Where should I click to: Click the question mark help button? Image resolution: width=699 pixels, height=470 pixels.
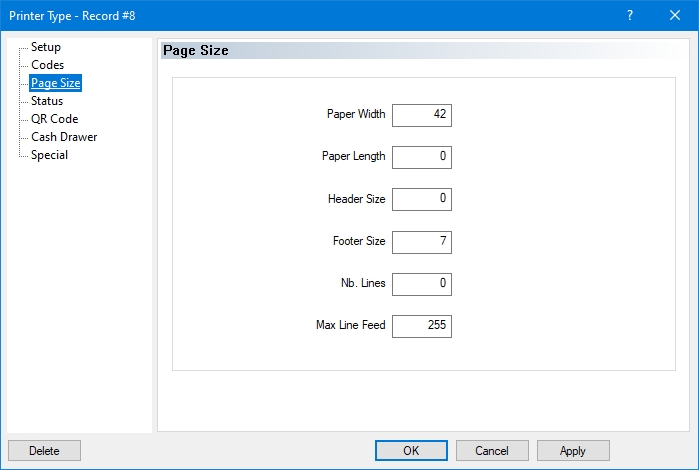pos(630,15)
